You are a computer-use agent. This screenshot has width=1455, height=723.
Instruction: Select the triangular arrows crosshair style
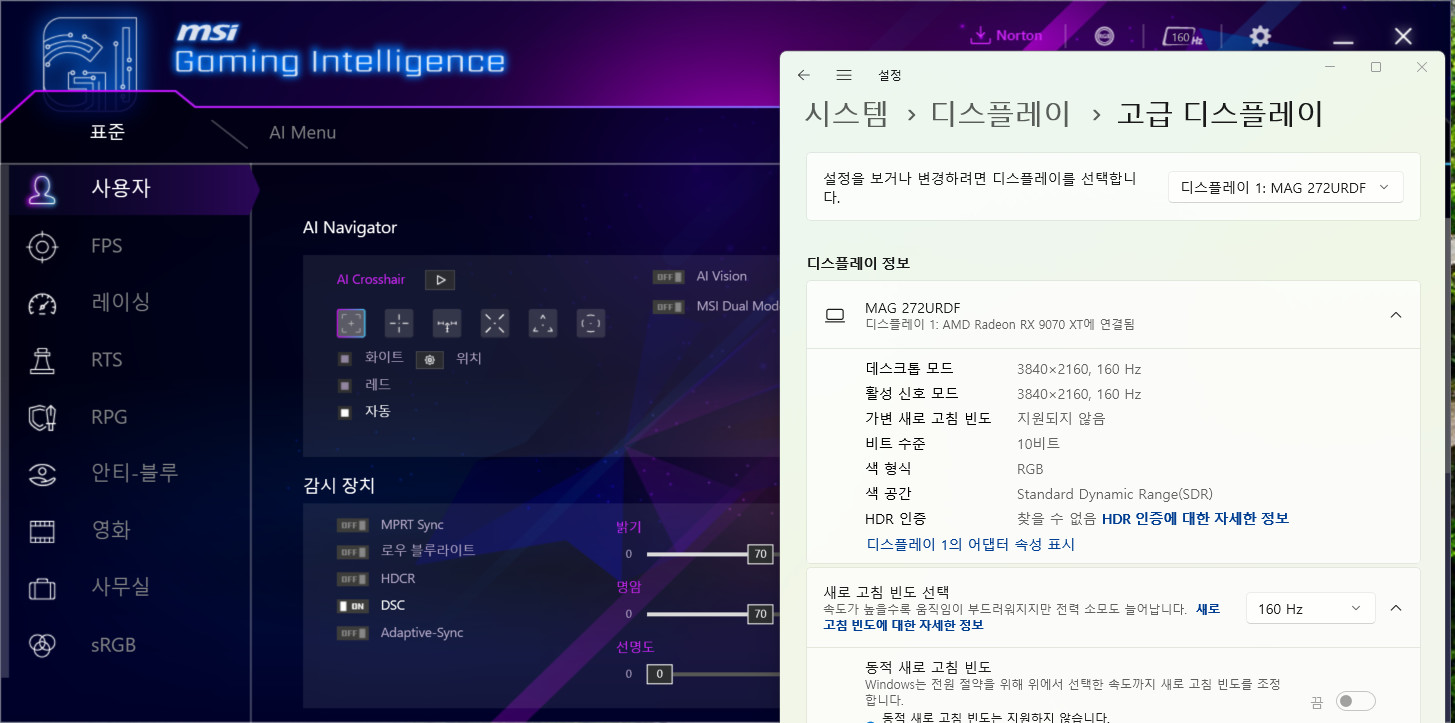coord(543,323)
